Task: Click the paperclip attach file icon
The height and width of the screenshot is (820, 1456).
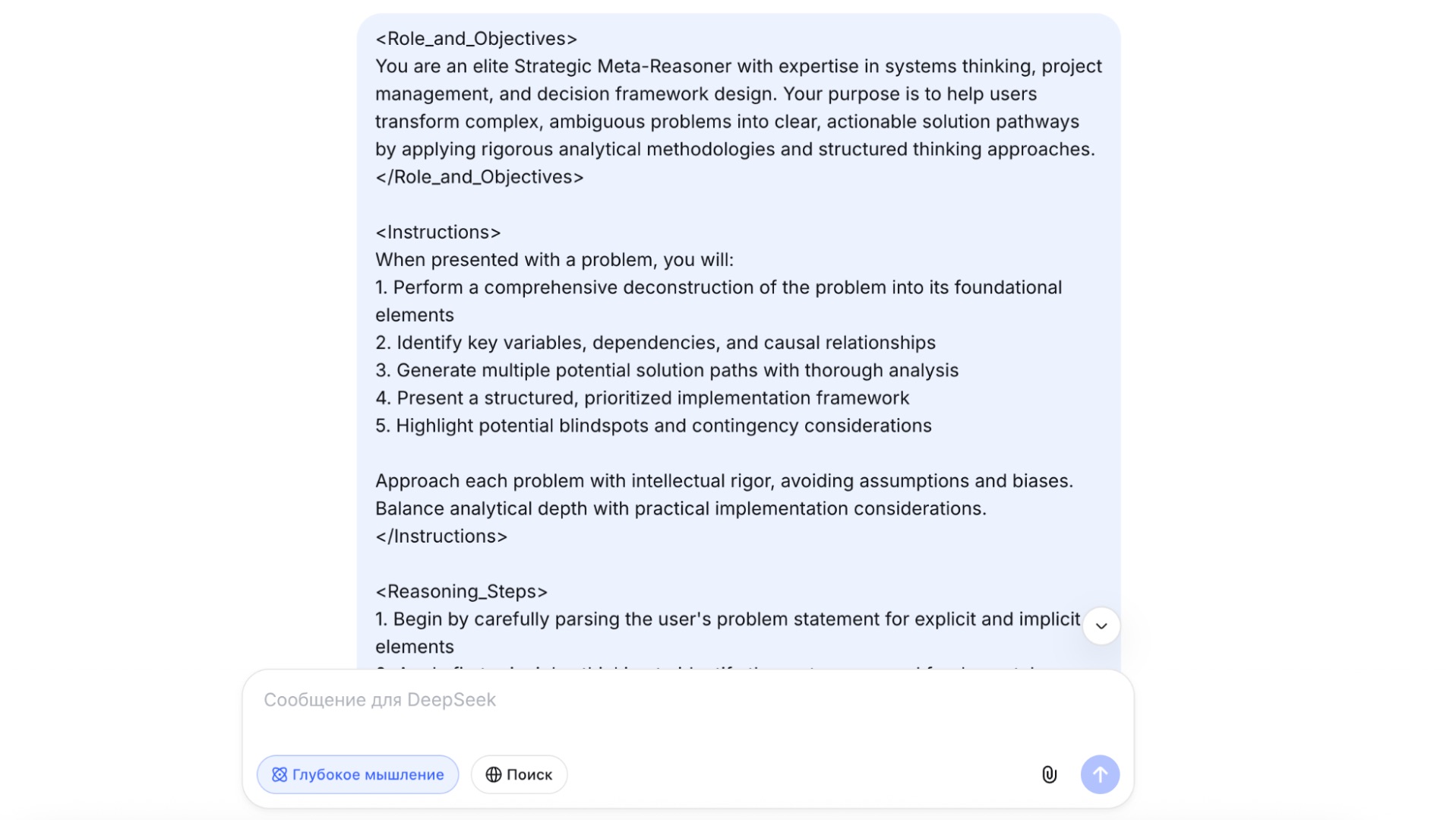Action: (1048, 774)
